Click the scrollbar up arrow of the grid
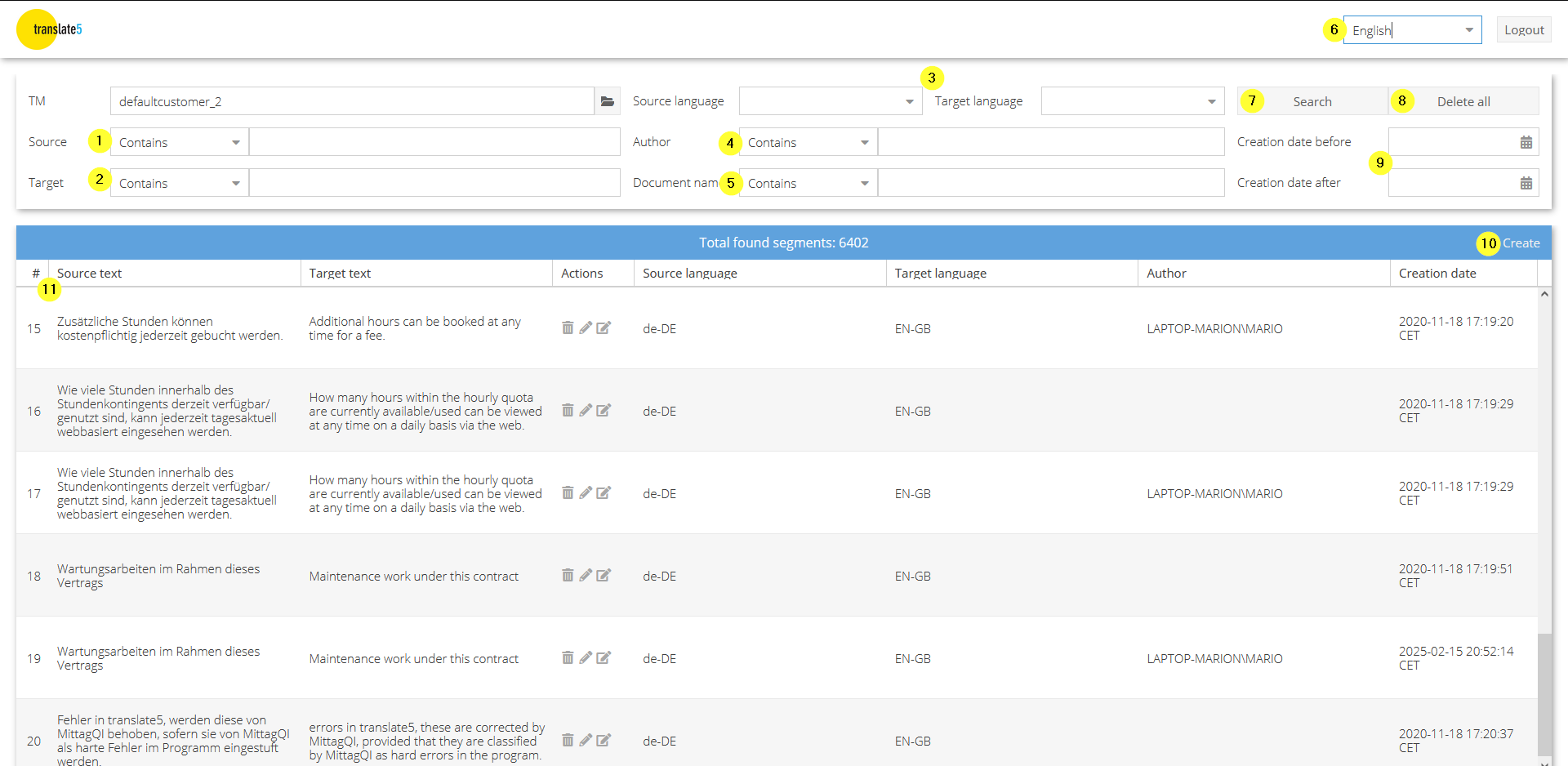 pyautogui.click(x=1544, y=294)
